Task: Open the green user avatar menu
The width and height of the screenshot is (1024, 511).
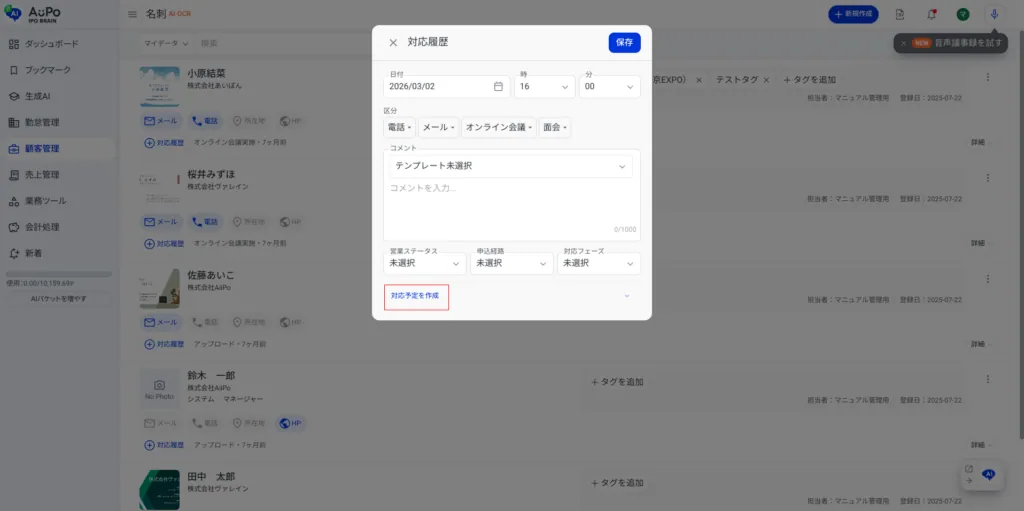Action: [x=963, y=14]
